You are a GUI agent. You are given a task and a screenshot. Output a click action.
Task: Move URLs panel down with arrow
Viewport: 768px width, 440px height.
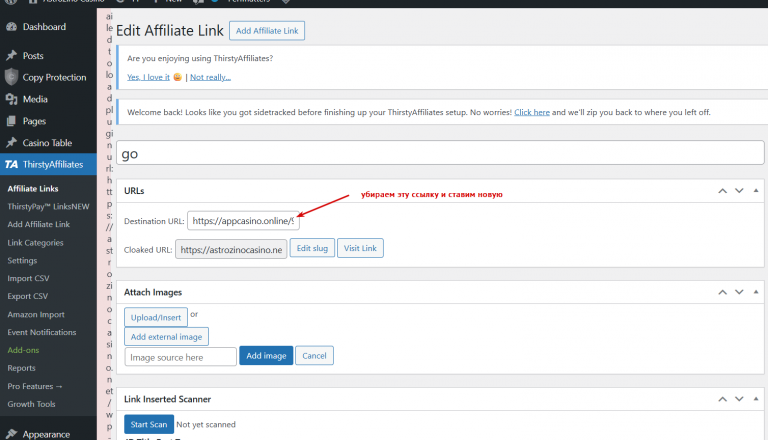pos(739,191)
